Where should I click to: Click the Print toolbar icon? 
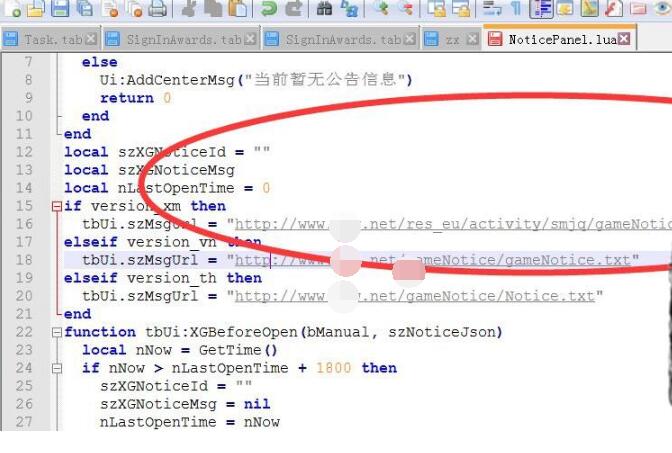[158, 9]
